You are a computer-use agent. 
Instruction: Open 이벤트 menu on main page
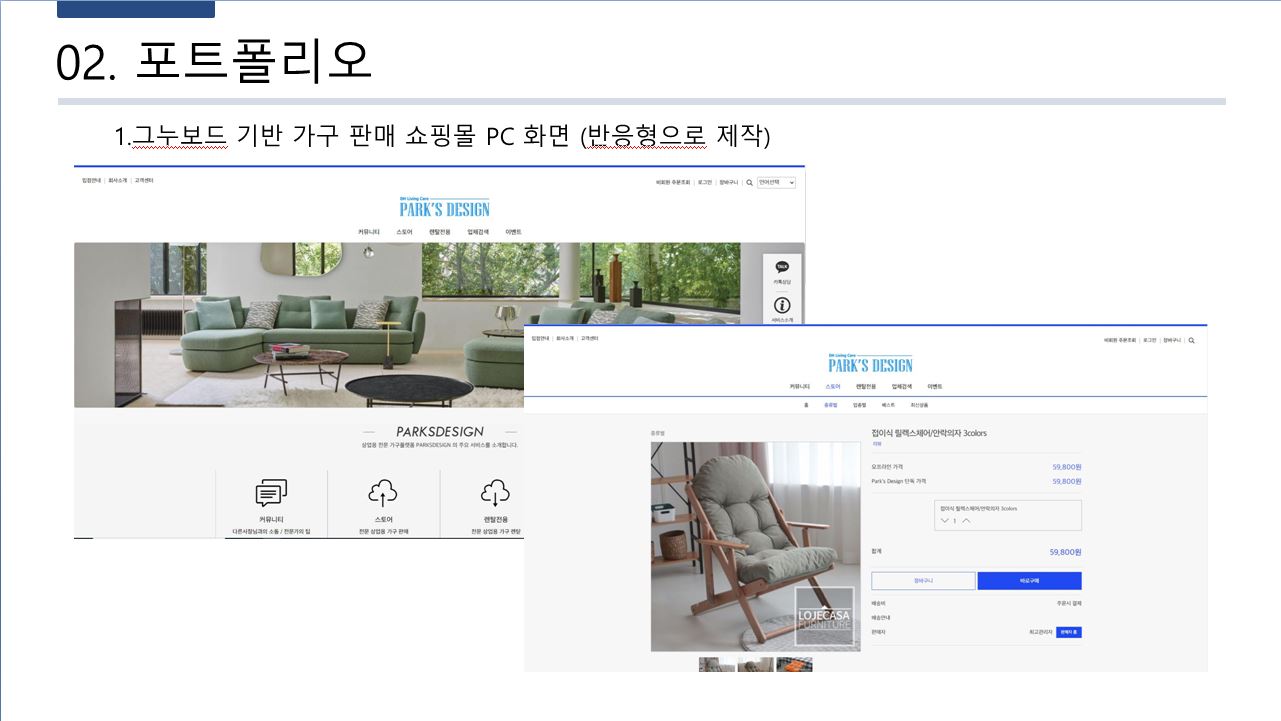click(513, 232)
